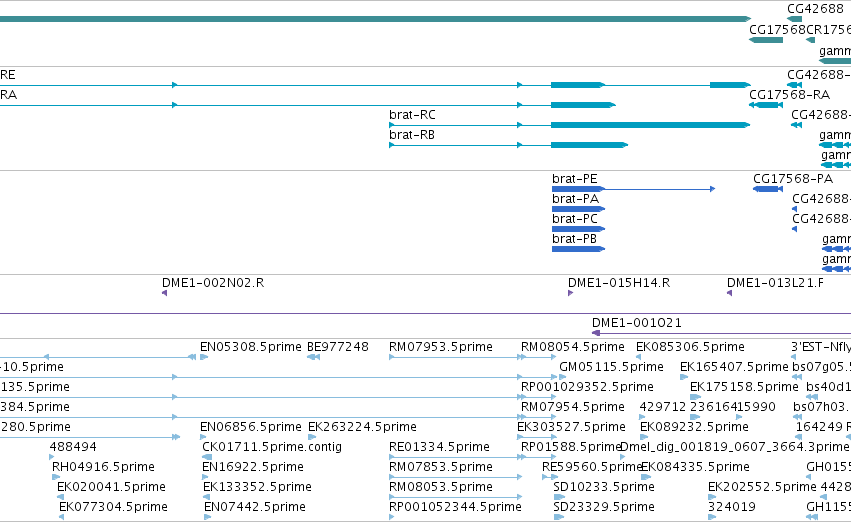This screenshot has width=851, height=522.
Task: Click the EK303527.5prime EST label
Action: pyautogui.click(x=571, y=427)
